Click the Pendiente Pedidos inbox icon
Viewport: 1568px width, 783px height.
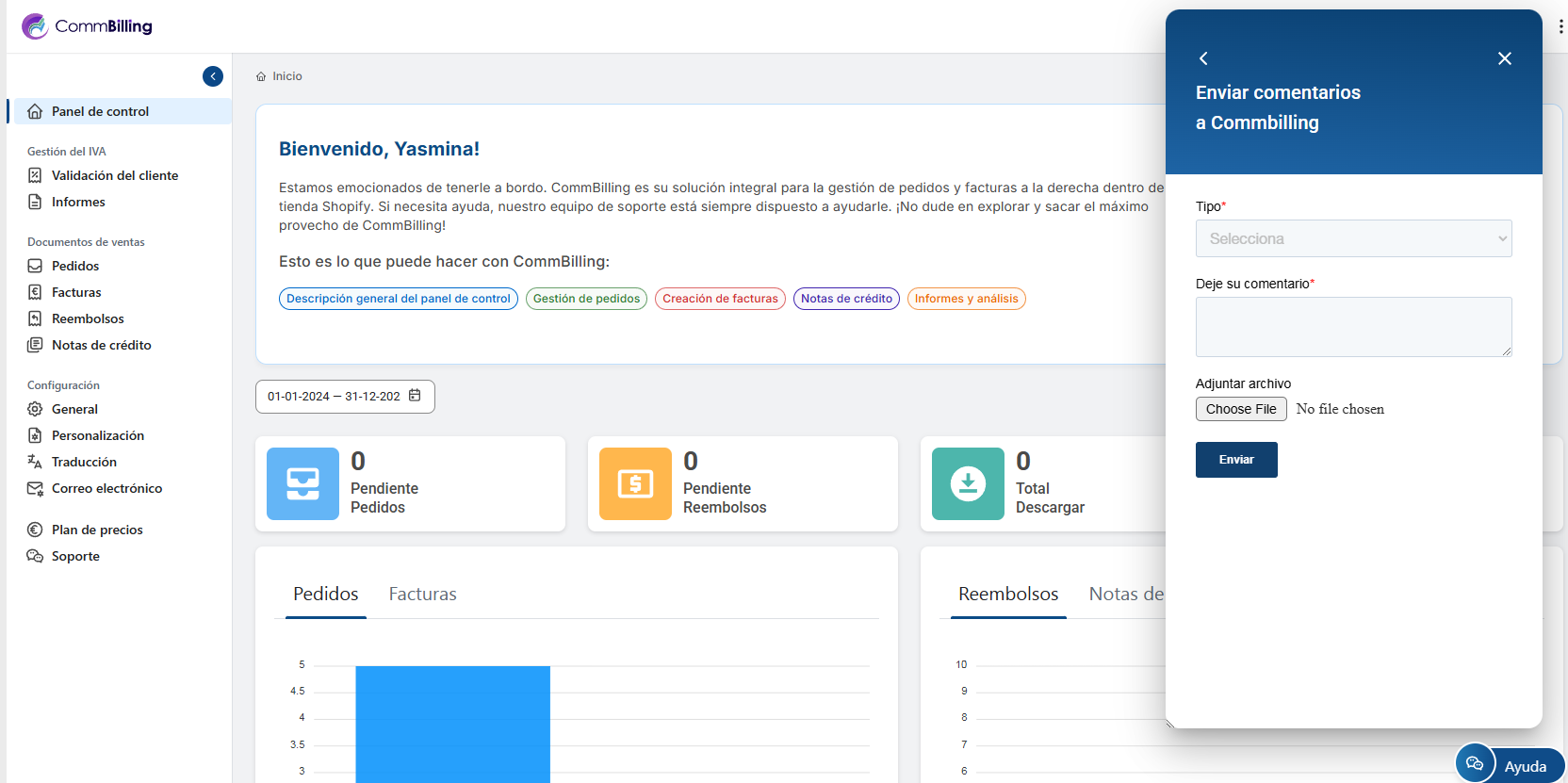(302, 483)
